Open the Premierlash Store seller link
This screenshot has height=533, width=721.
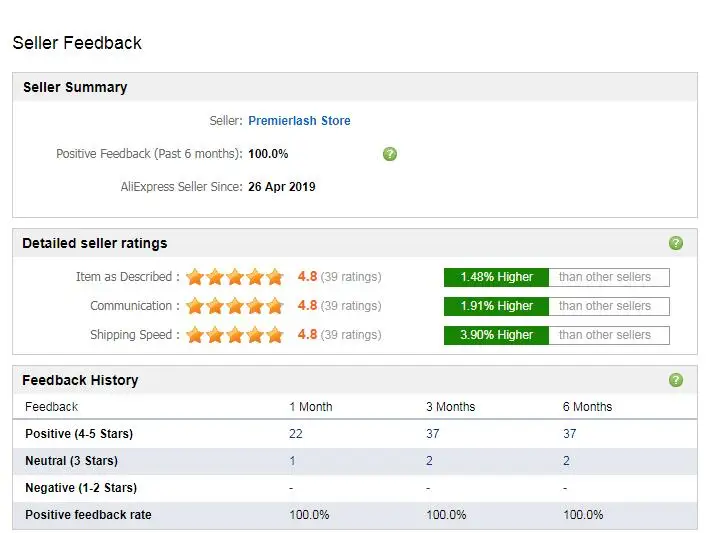coord(299,121)
